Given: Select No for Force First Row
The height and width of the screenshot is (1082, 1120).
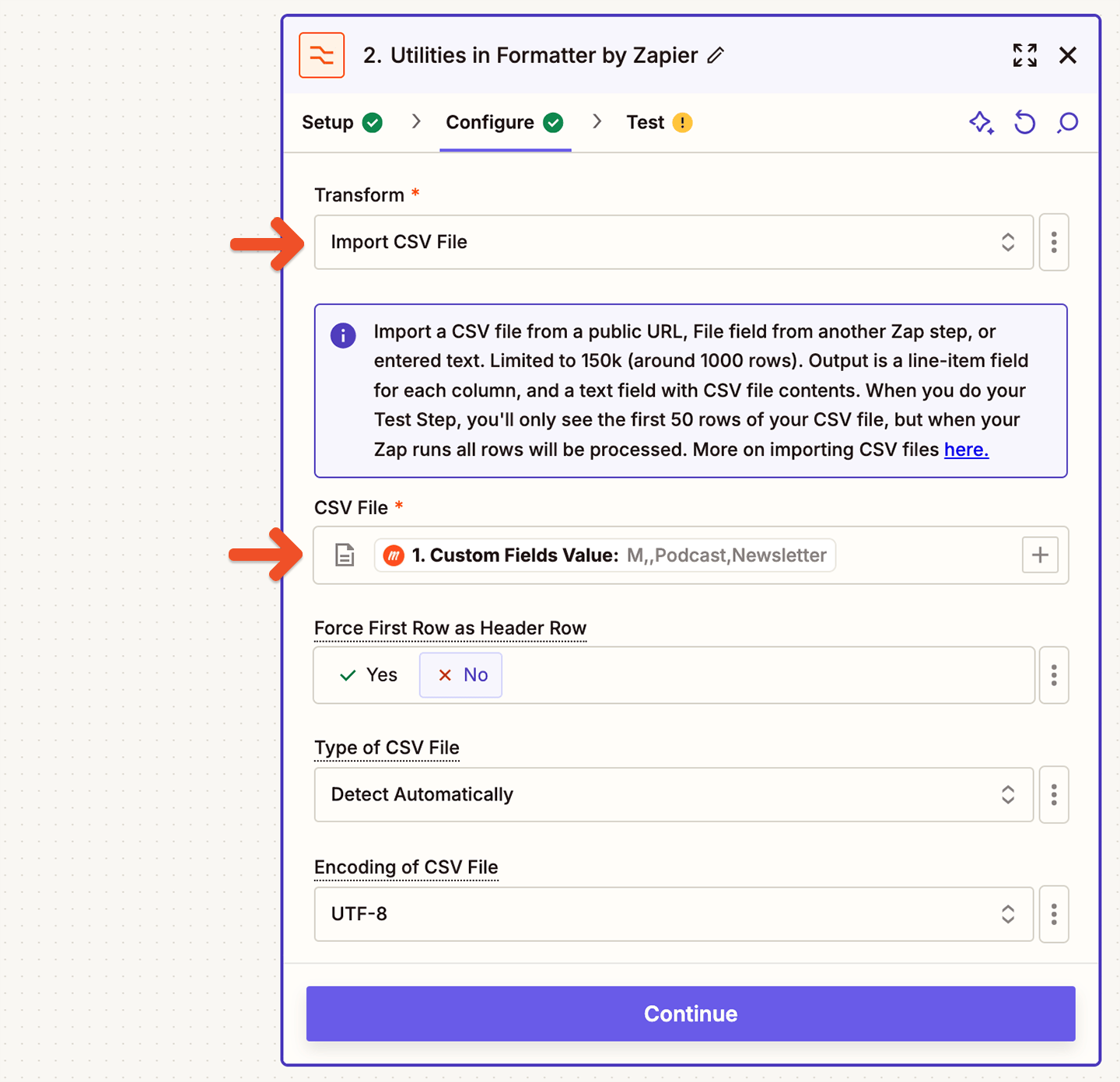Looking at the screenshot, I should point(461,675).
